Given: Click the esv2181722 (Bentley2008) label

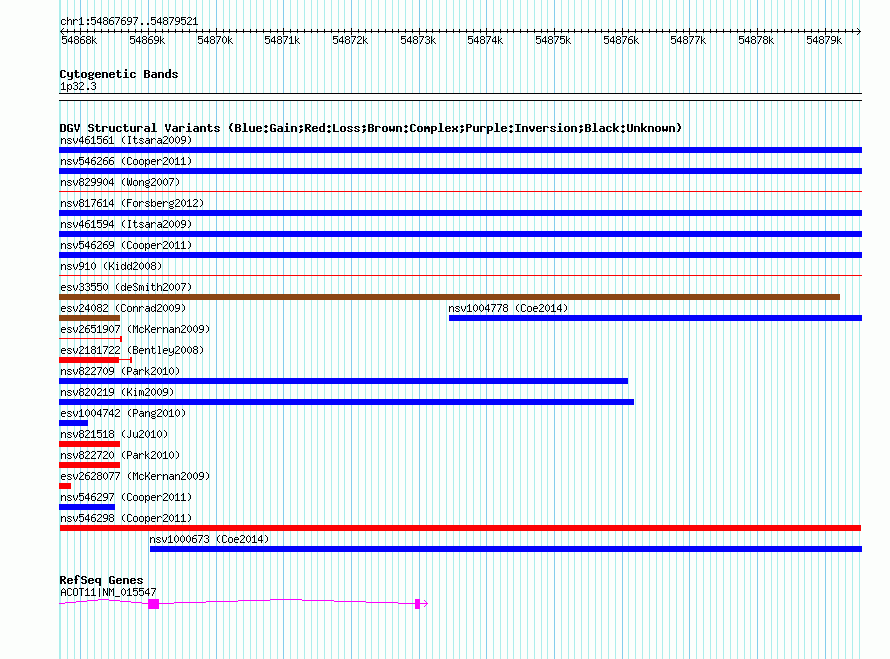Looking at the screenshot, I should coord(132,350).
